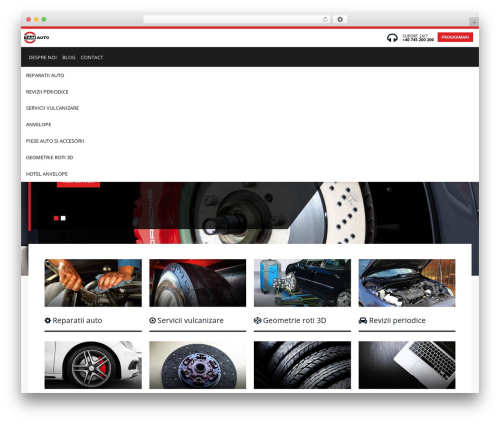Click the support phone number text
The width and height of the screenshot is (500, 423).
pos(418,40)
